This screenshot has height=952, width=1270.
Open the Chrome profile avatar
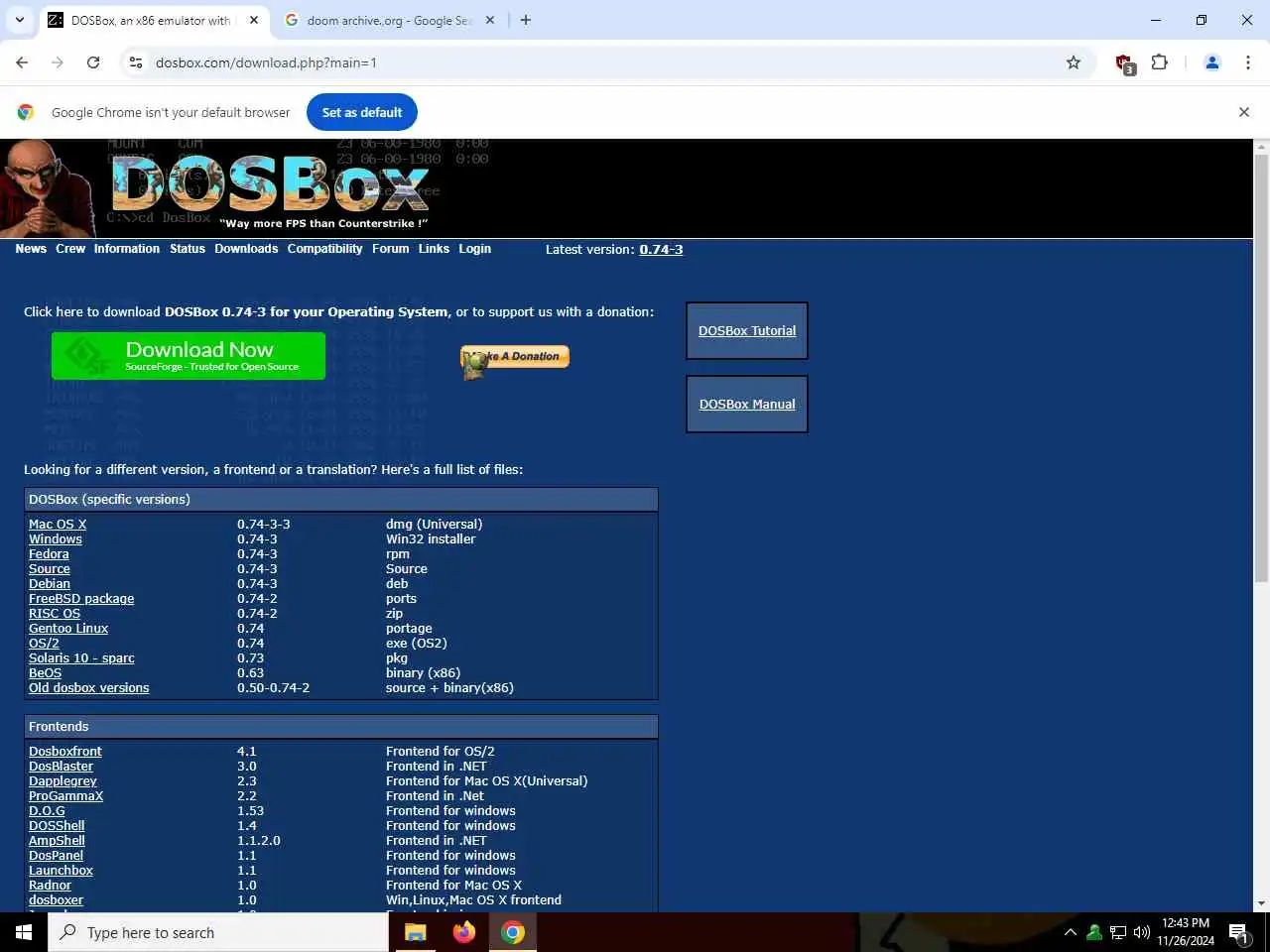click(x=1211, y=62)
